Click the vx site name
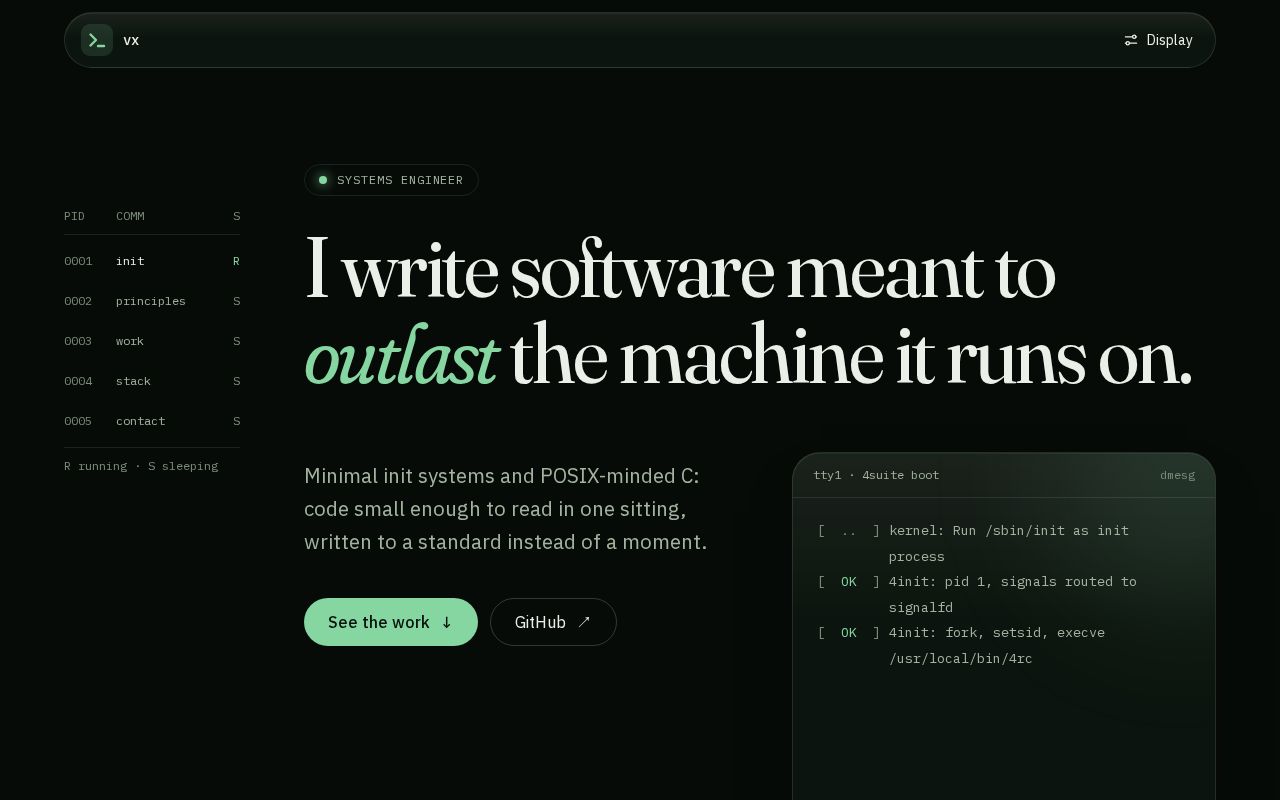 pos(131,40)
